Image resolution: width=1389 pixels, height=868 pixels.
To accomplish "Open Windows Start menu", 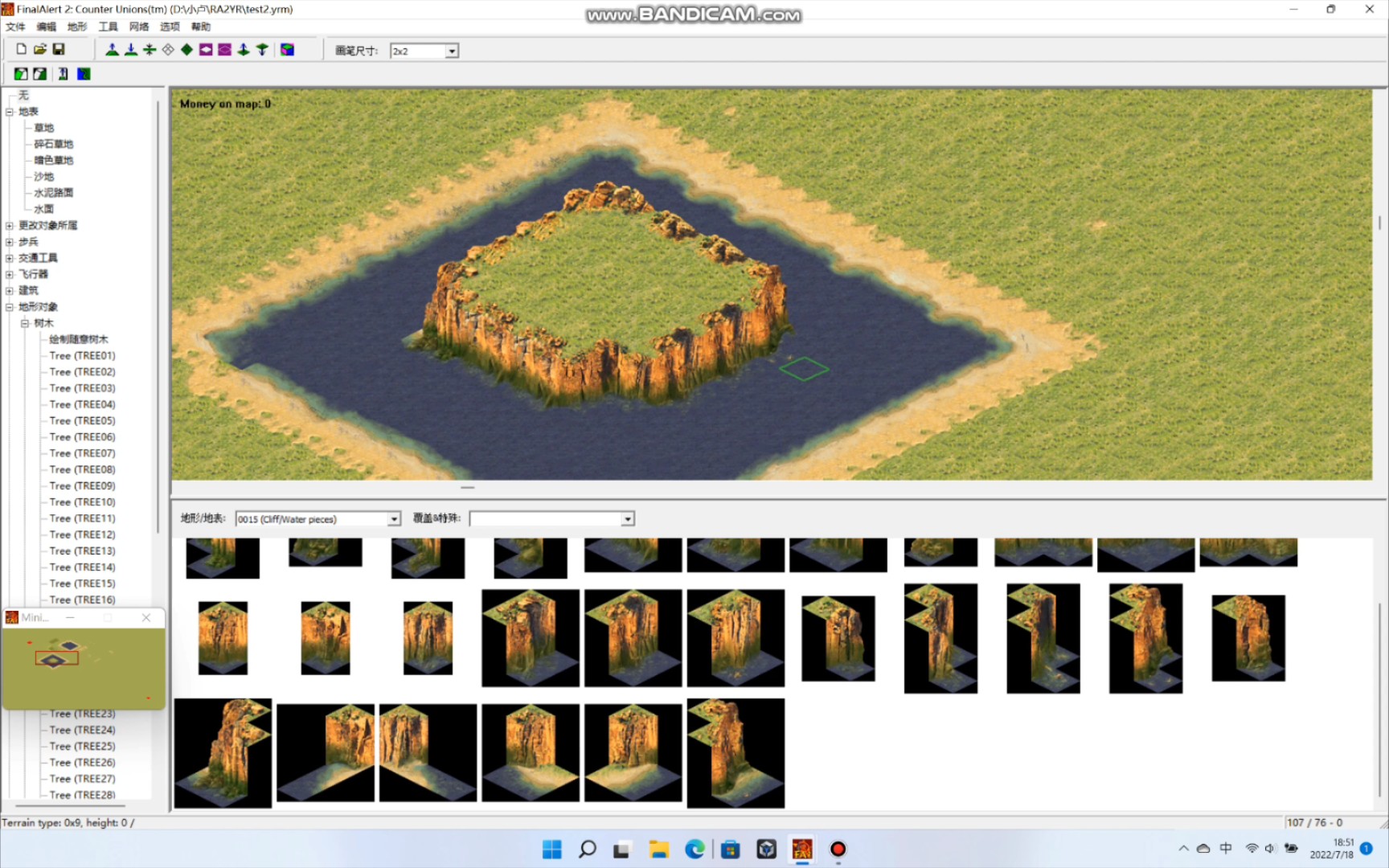I will [552, 850].
